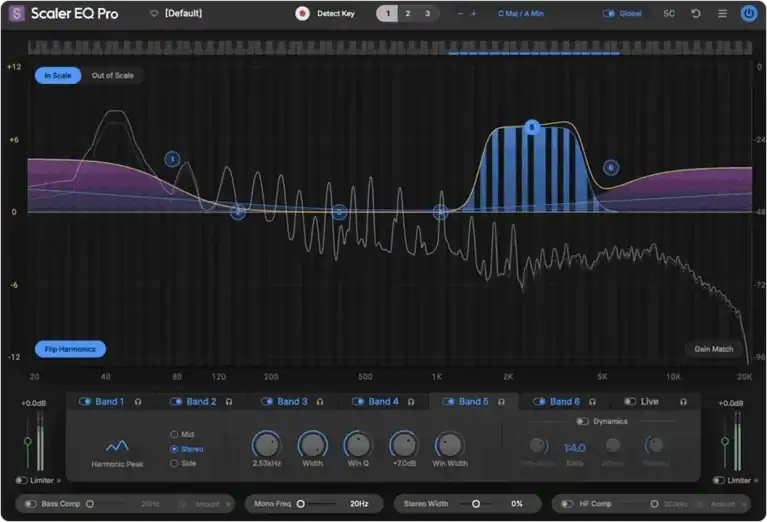
Task: Click the Win Width knob
Action: 450,445
